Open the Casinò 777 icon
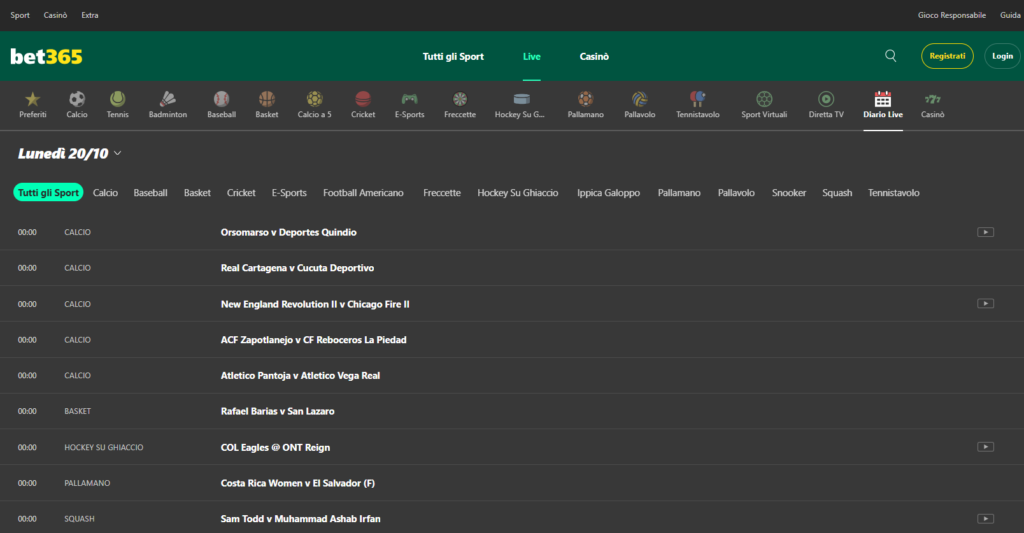 [x=932, y=99]
